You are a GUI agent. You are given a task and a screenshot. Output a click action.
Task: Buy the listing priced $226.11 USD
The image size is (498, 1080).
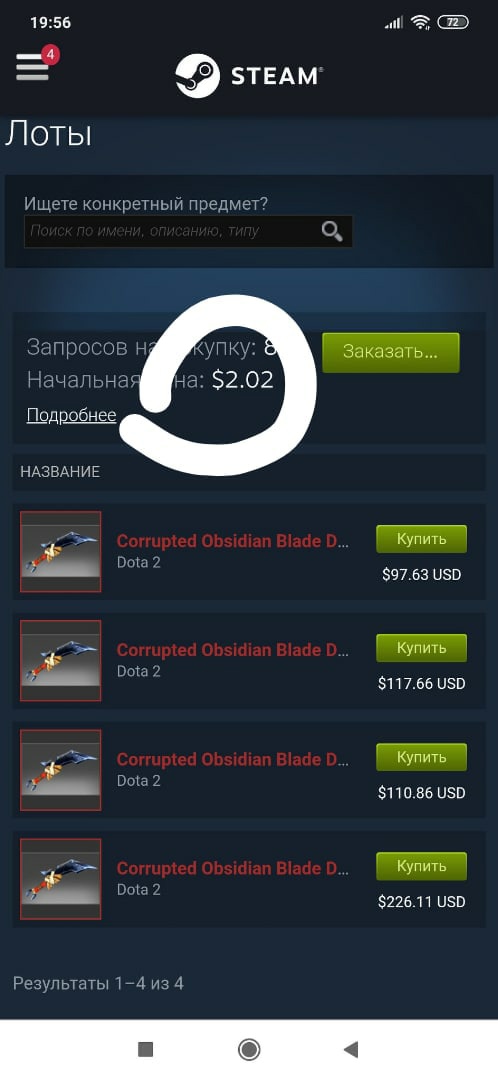coord(422,866)
